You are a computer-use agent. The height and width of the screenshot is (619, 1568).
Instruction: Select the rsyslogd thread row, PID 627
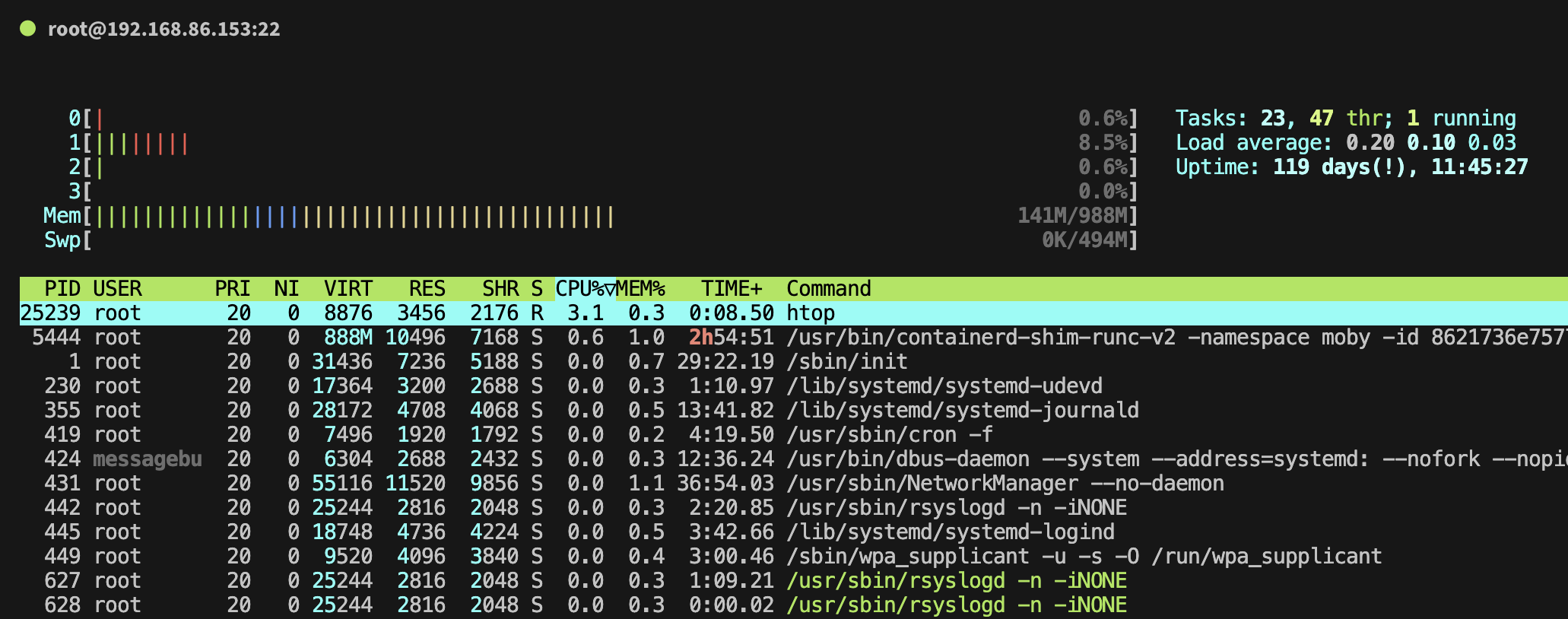(x=794, y=580)
